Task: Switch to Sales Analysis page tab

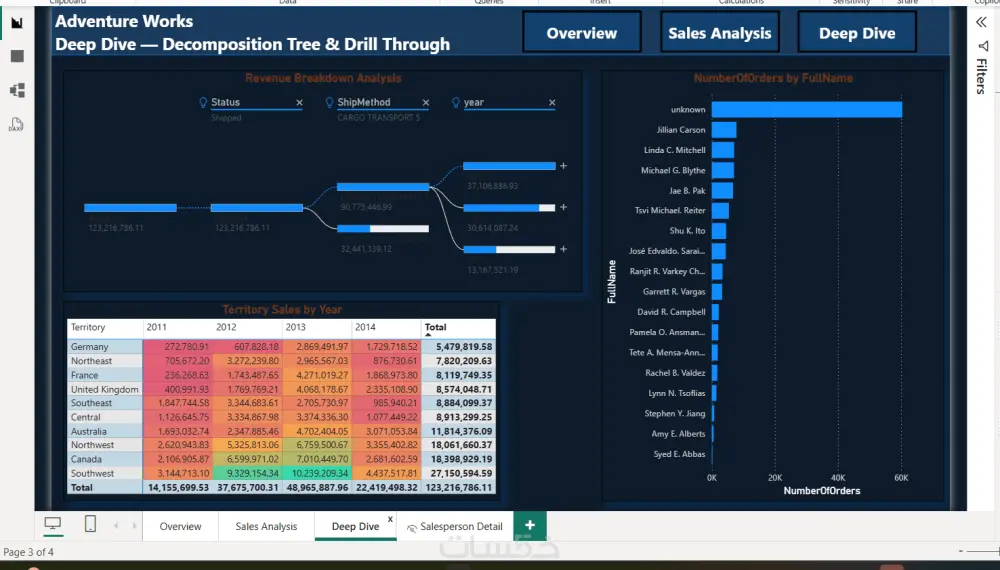Action: (x=266, y=526)
